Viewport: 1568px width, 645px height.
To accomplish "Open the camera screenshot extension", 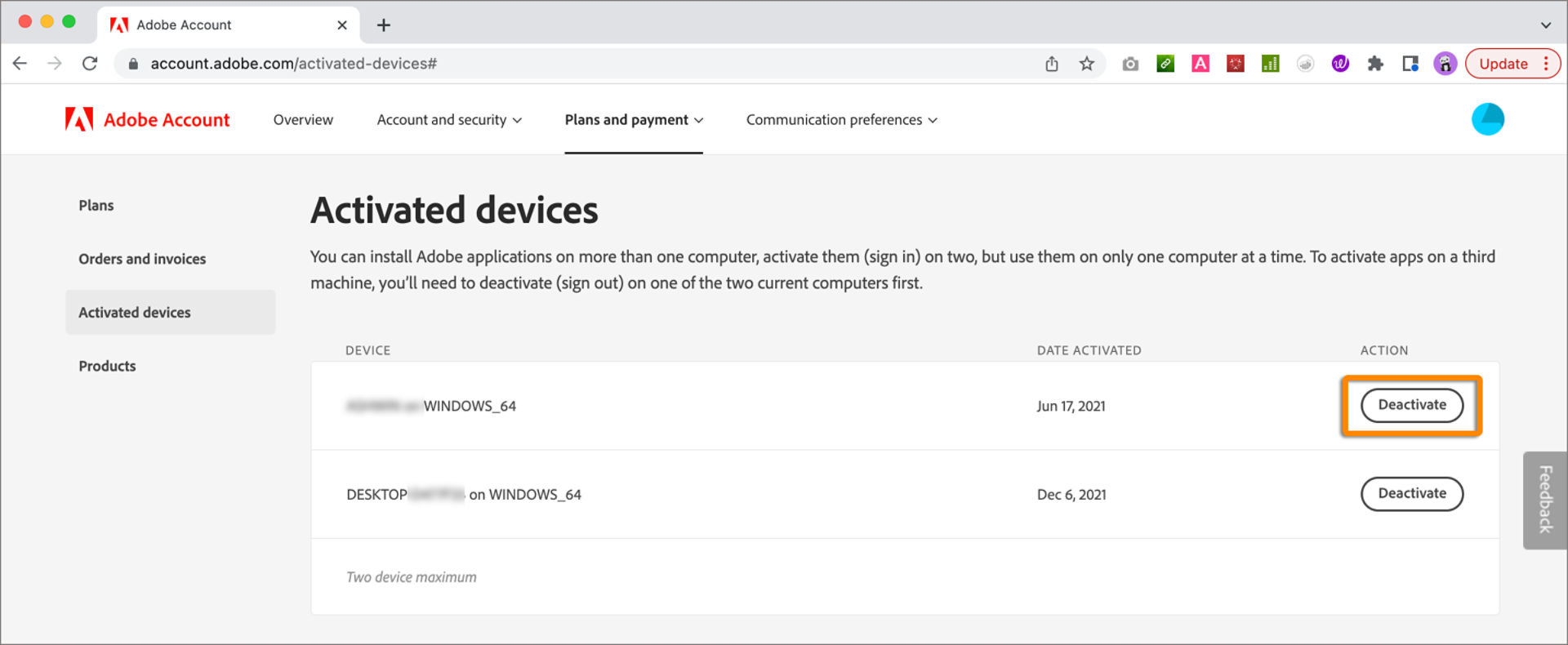I will 1130,64.
